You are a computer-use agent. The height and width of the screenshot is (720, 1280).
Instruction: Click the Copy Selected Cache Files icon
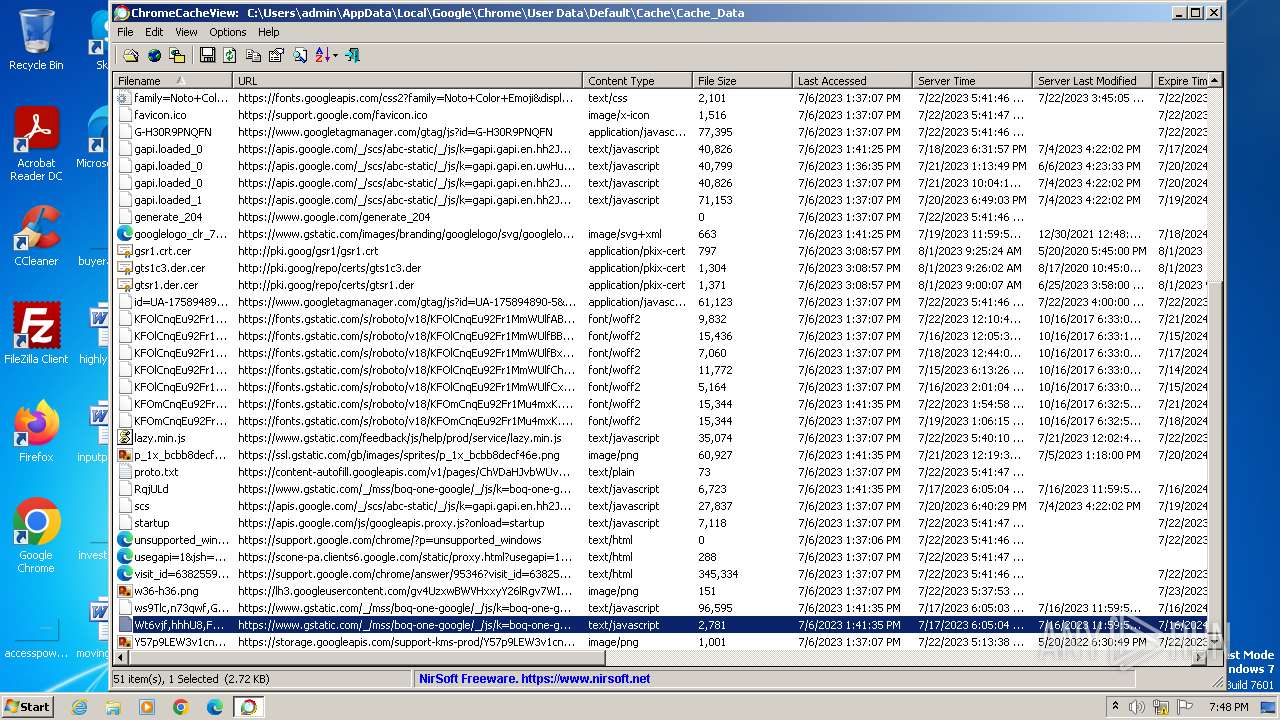click(x=177, y=56)
